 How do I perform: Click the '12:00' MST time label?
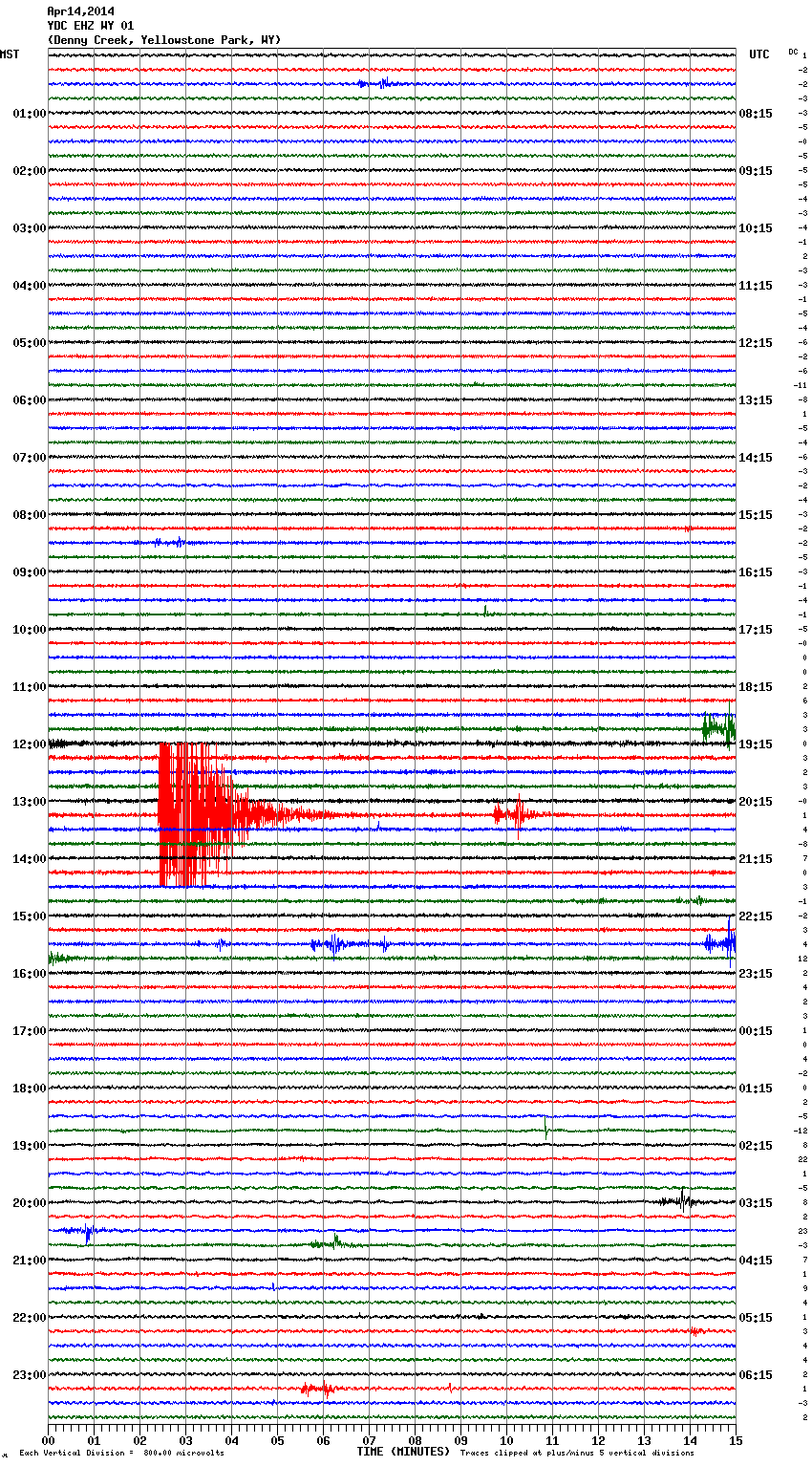[29, 744]
